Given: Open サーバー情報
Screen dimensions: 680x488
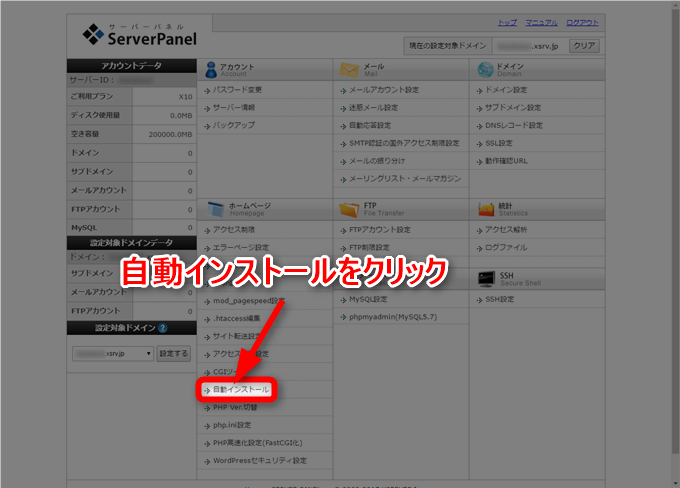Looking at the screenshot, I should click(x=234, y=108).
